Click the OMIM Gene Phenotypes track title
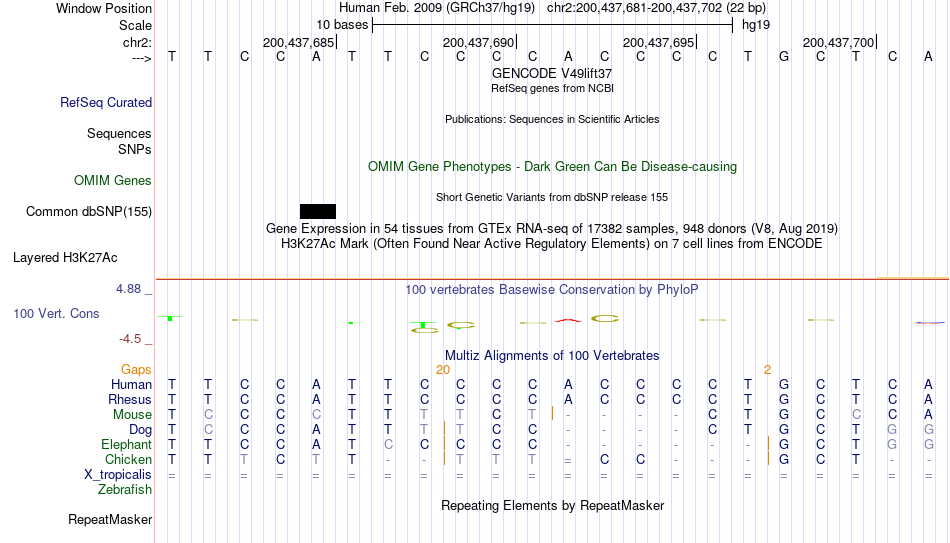950x543 pixels. click(x=553, y=167)
